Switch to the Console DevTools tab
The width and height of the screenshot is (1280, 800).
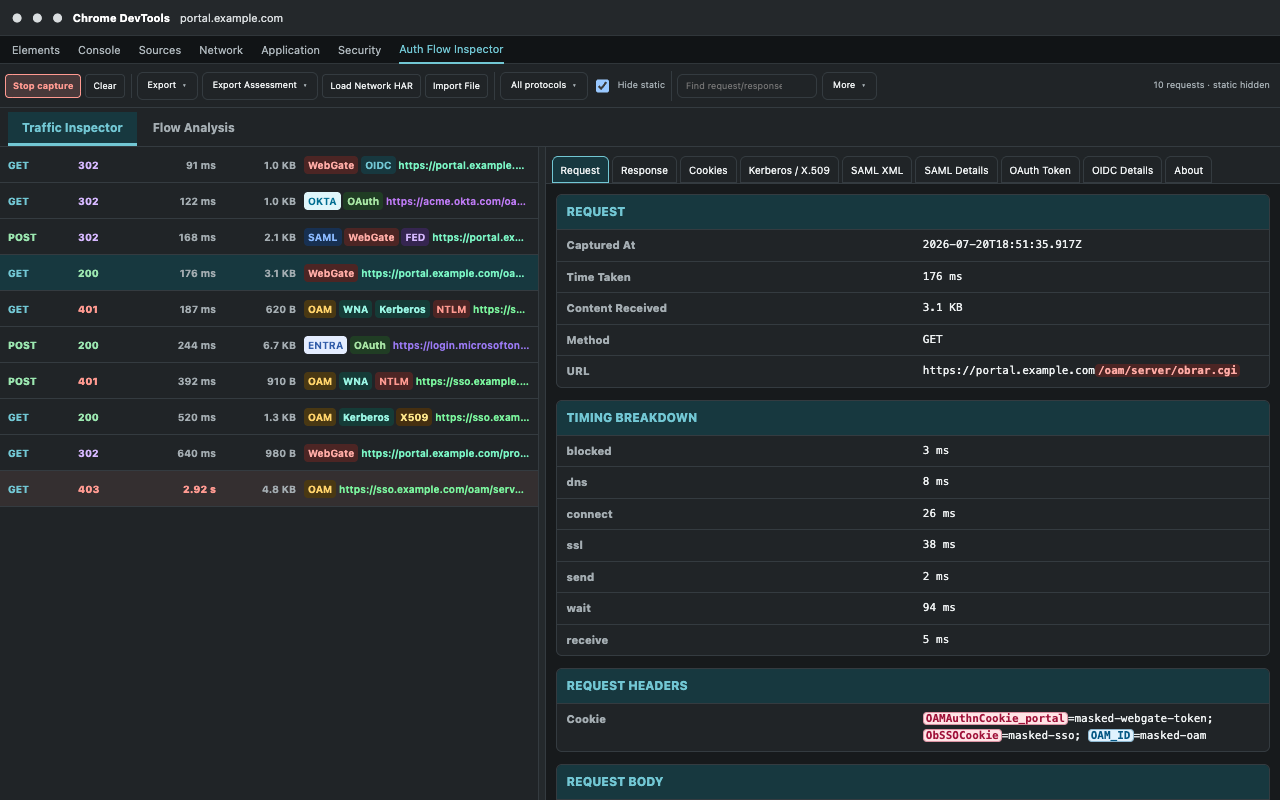coord(99,50)
